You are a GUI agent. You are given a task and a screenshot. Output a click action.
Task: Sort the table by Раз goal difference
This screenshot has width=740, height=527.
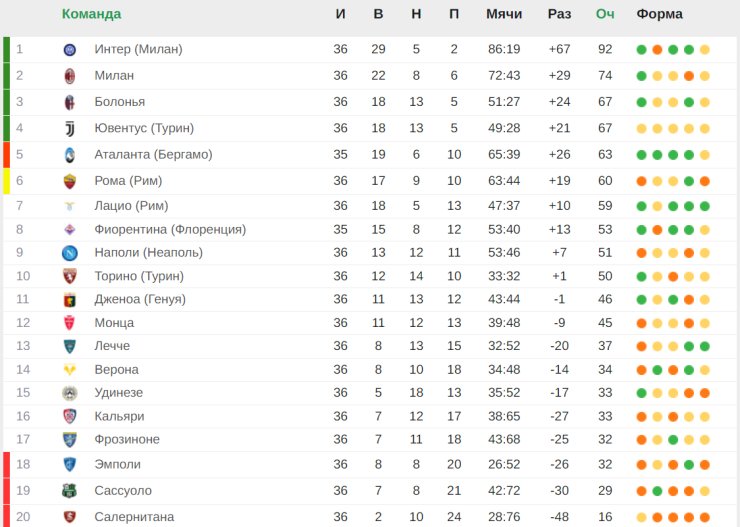point(559,14)
